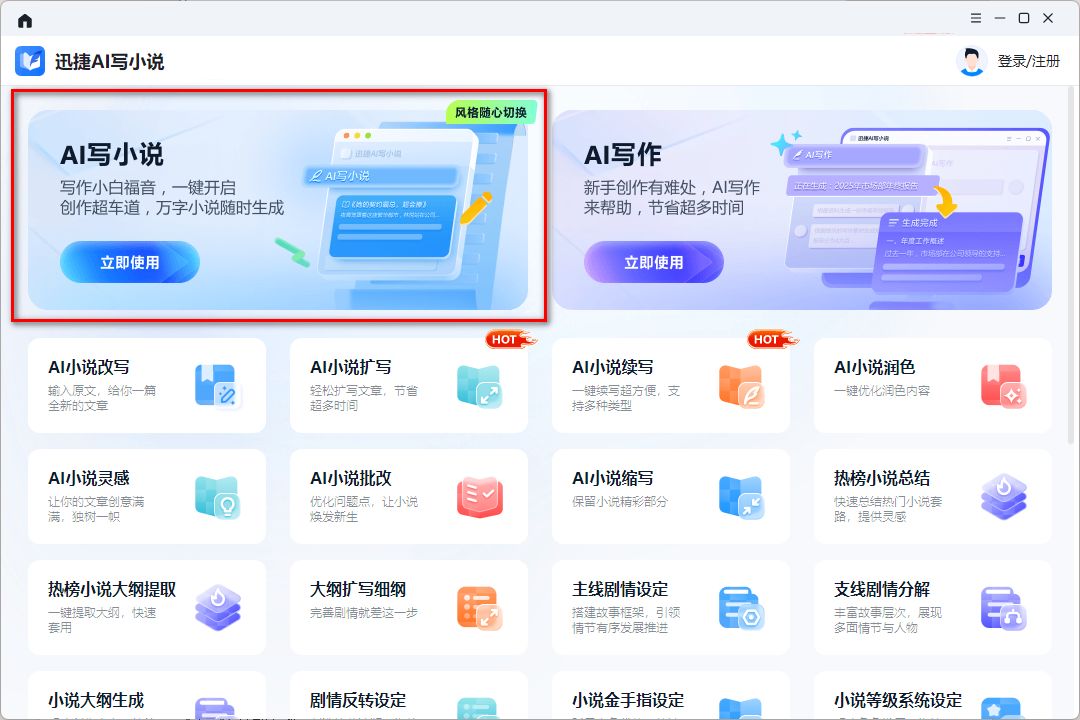Open the AI小说扩写 card title

[x=351, y=367]
